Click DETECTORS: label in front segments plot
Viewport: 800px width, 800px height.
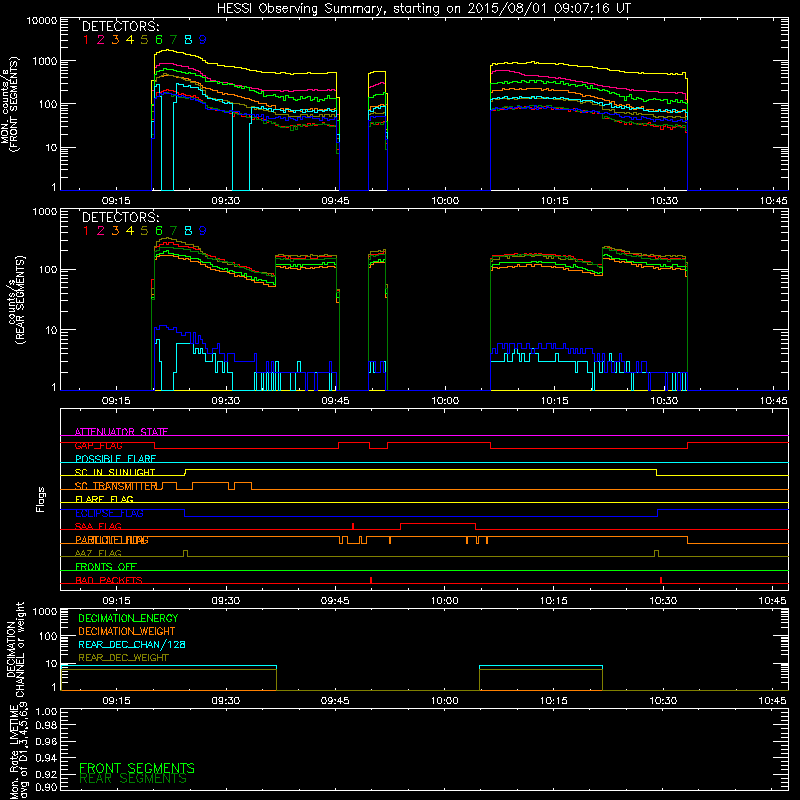pyautogui.click(x=120, y=26)
